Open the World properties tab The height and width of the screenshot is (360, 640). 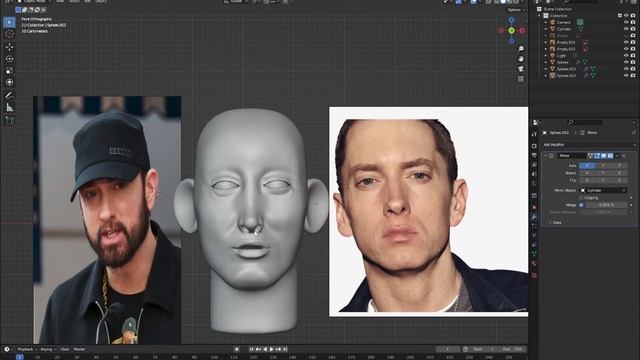coord(534,184)
